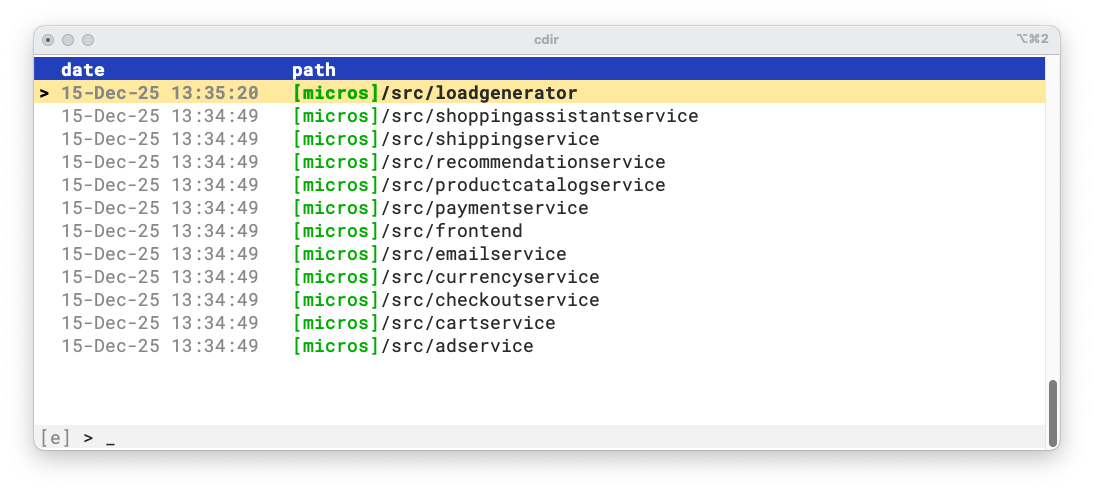Close the cdir terminal window
This screenshot has width=1094, height=492.
point(49,39)
